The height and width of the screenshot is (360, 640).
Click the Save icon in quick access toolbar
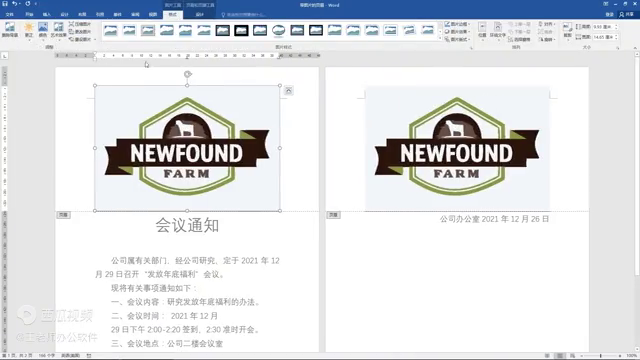pos(5,4)
